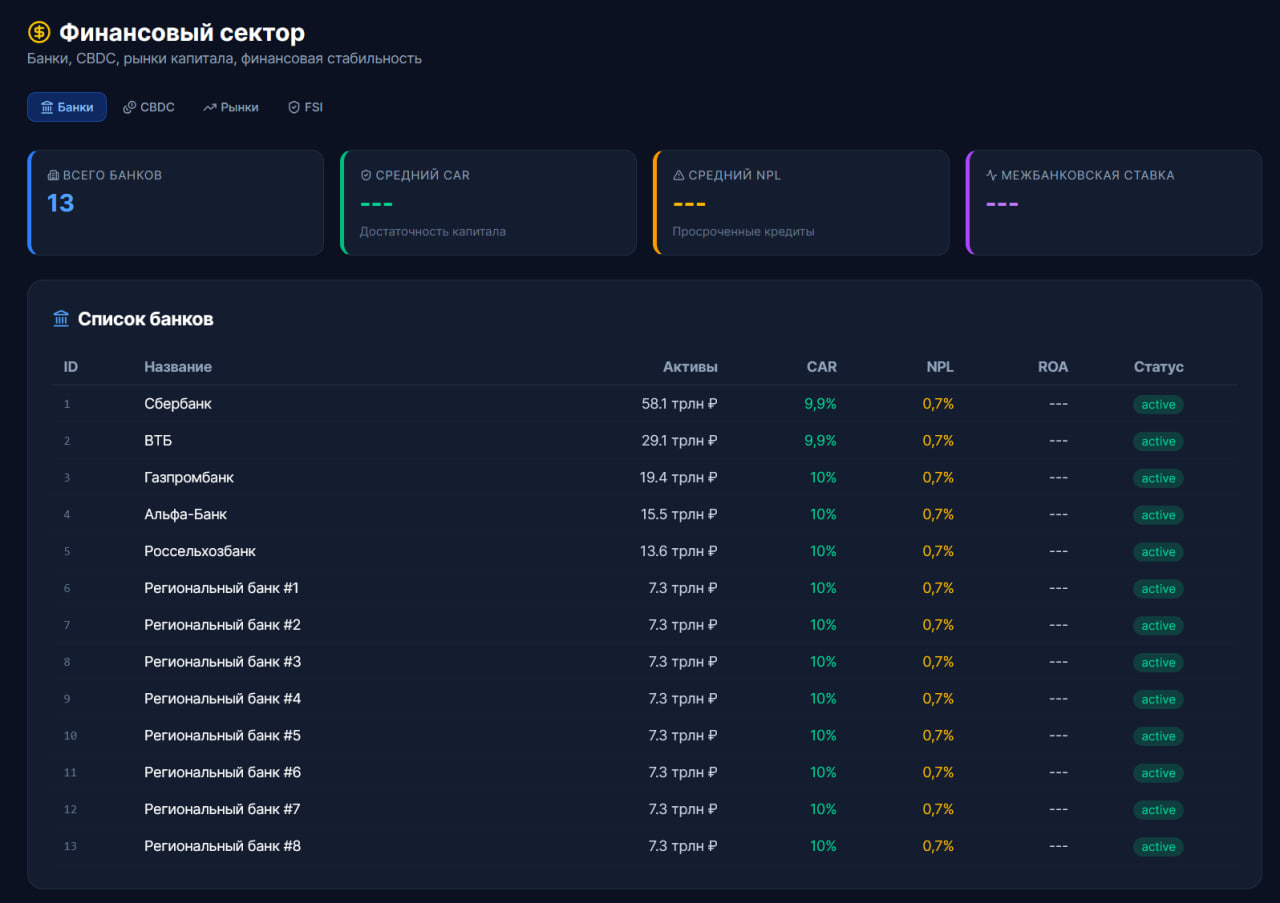Click the 0,7% NPL value for Сбербанк
The image size is (1280, 903).
pyautogui.click(x=938, y=404)
